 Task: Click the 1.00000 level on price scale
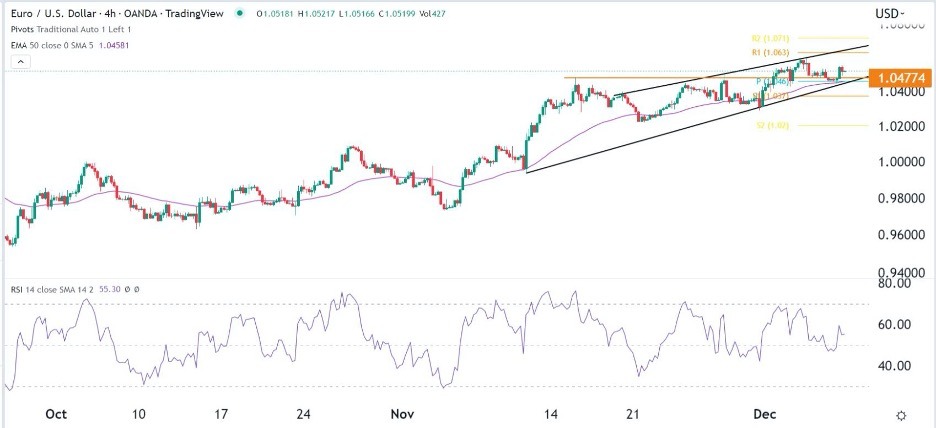click(893, 162)
